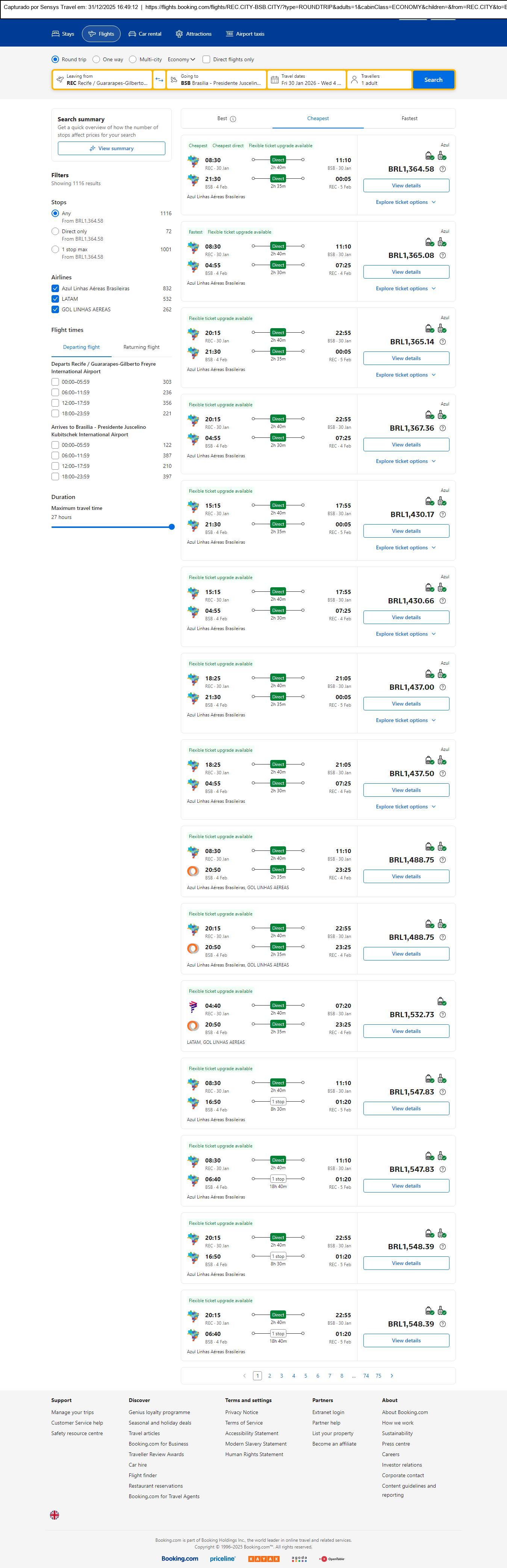This screenshot has height=1568, width=507.
Task: Enable the Direct flights only checkbox
Action: (207, 60)
